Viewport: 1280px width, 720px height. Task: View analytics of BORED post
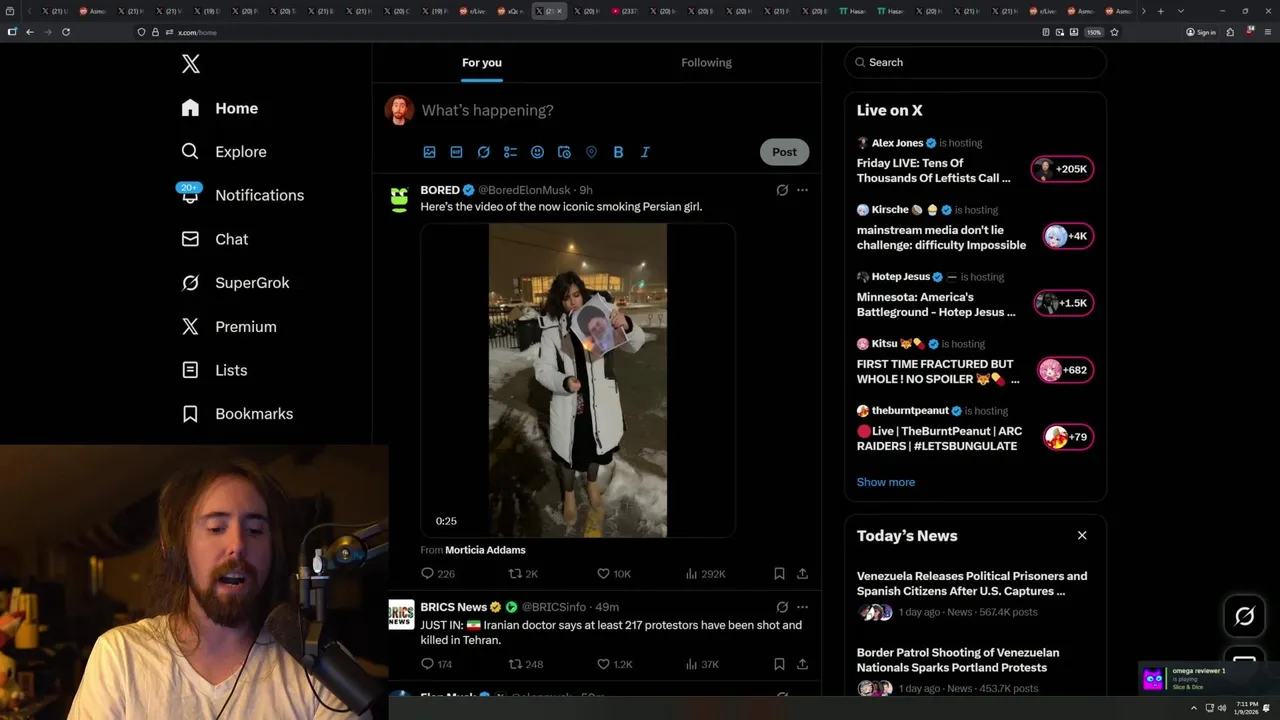(705, 574)
